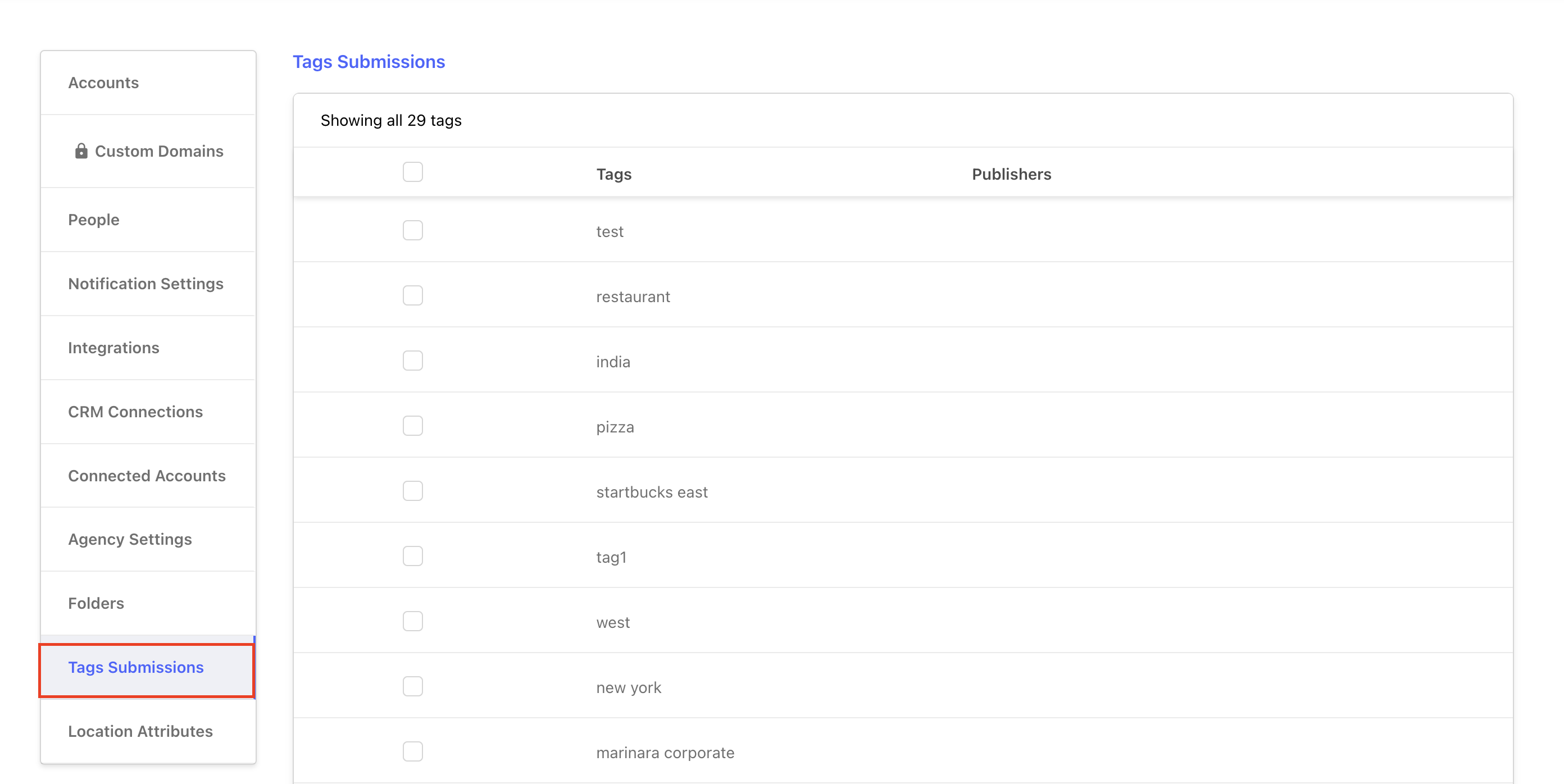Click the 'Showing all 29 tags' text
The image size is (1564, 784).
click(391, 121)
